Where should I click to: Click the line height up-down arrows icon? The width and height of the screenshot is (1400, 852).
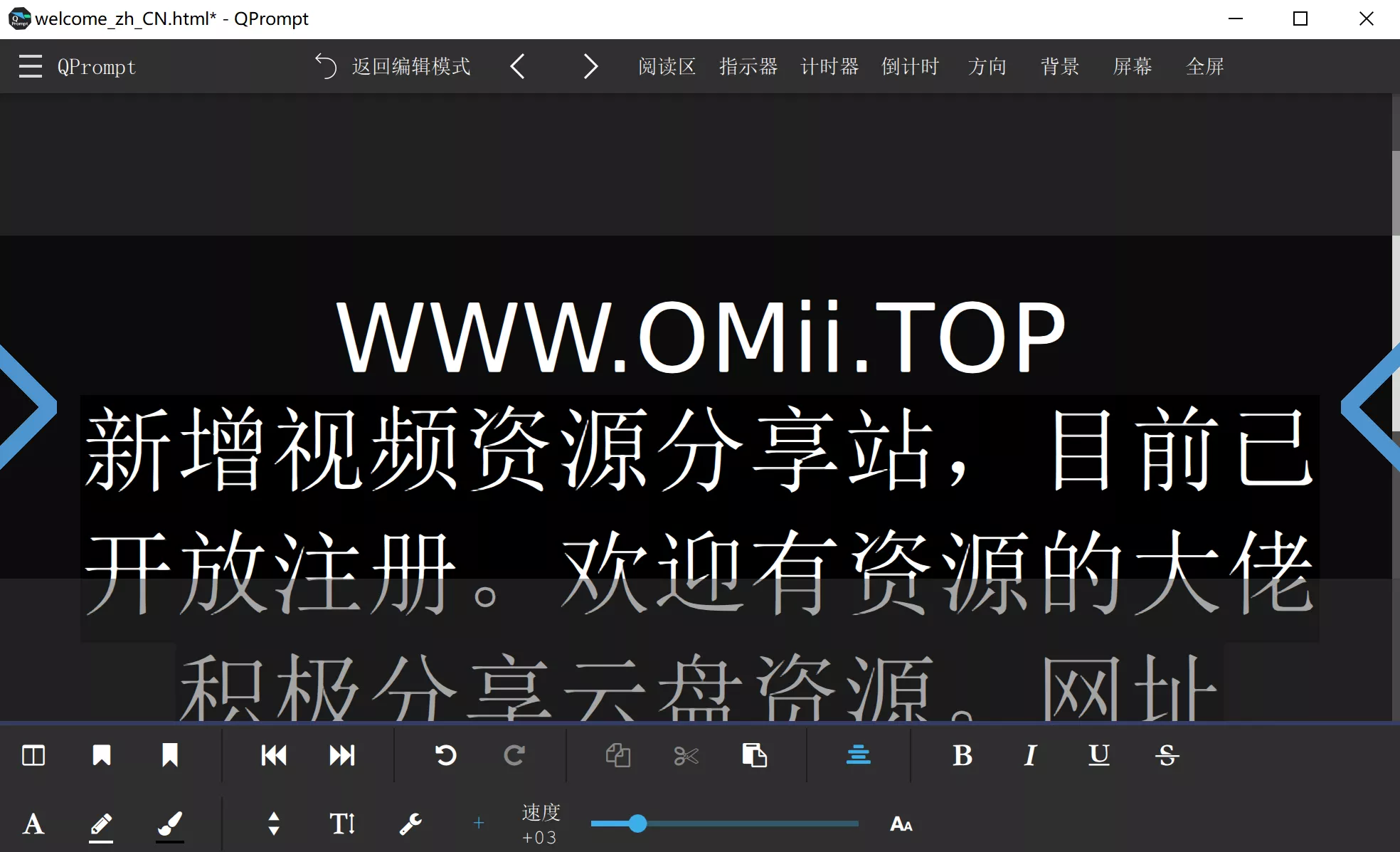pyautogui.click(x=274, y=824)
